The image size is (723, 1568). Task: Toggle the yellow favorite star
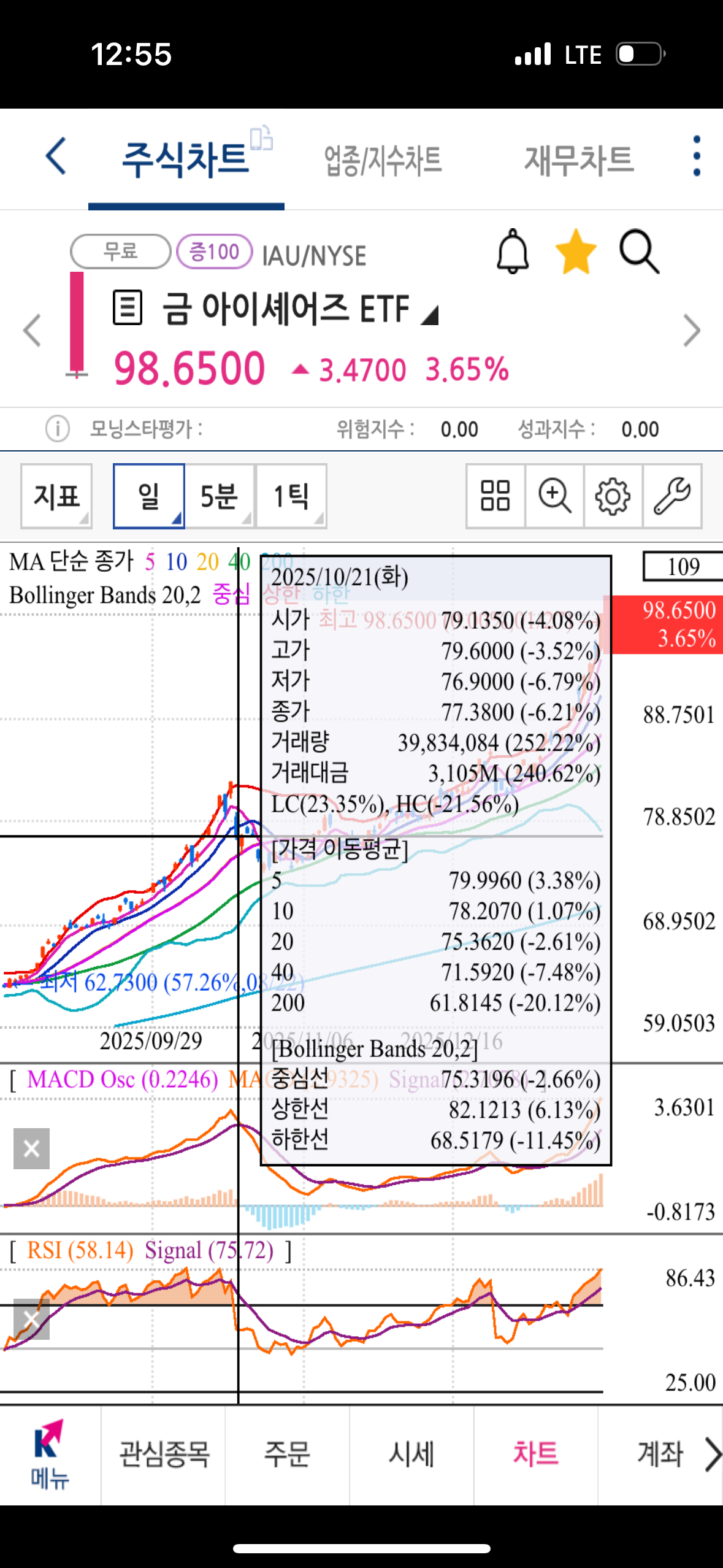pyautogui.click(x=576, y=252)
